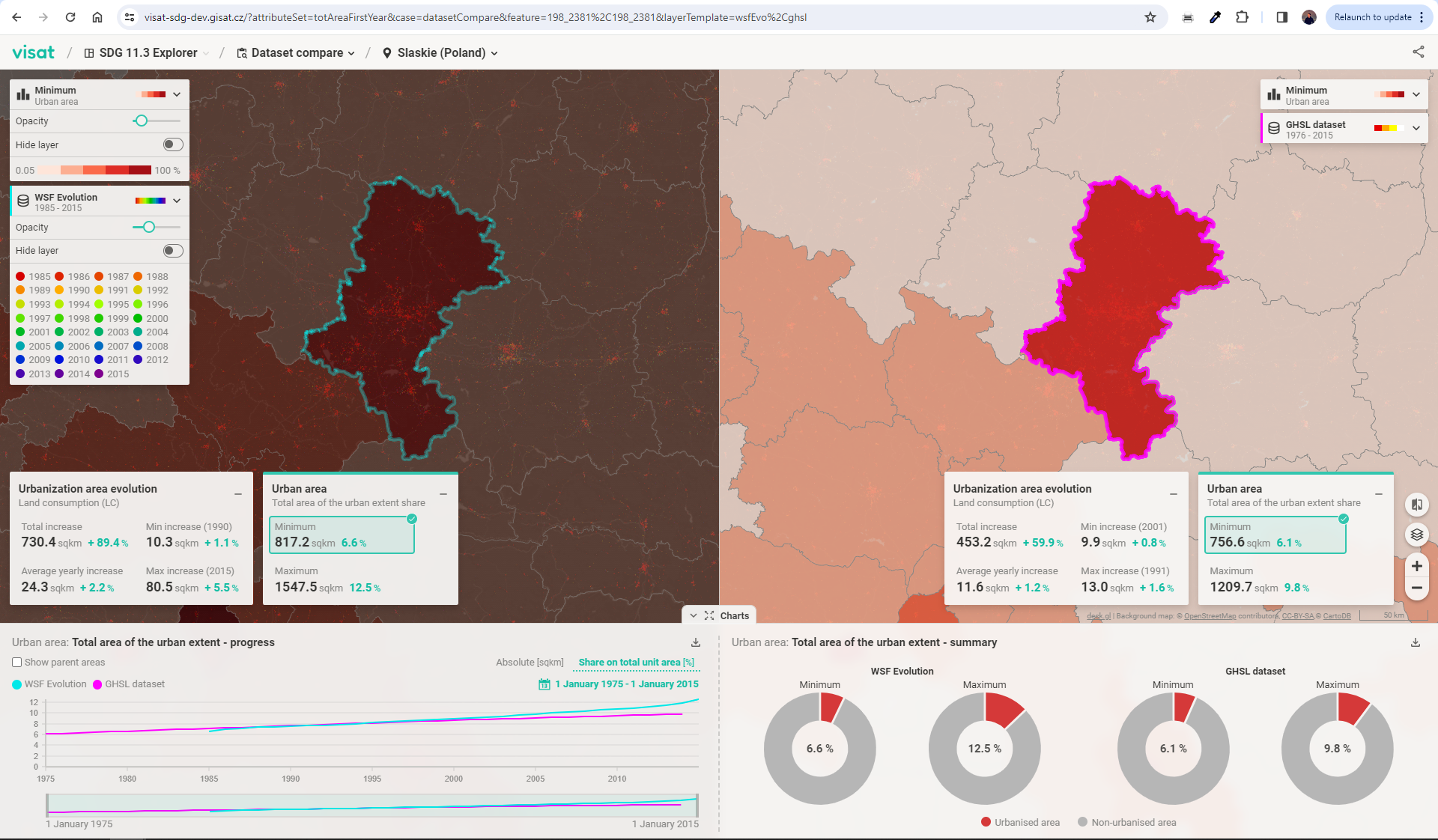Click Absolute sqkm toggle button
Screen dimensions: 1438x840
(x=528, y=662)
